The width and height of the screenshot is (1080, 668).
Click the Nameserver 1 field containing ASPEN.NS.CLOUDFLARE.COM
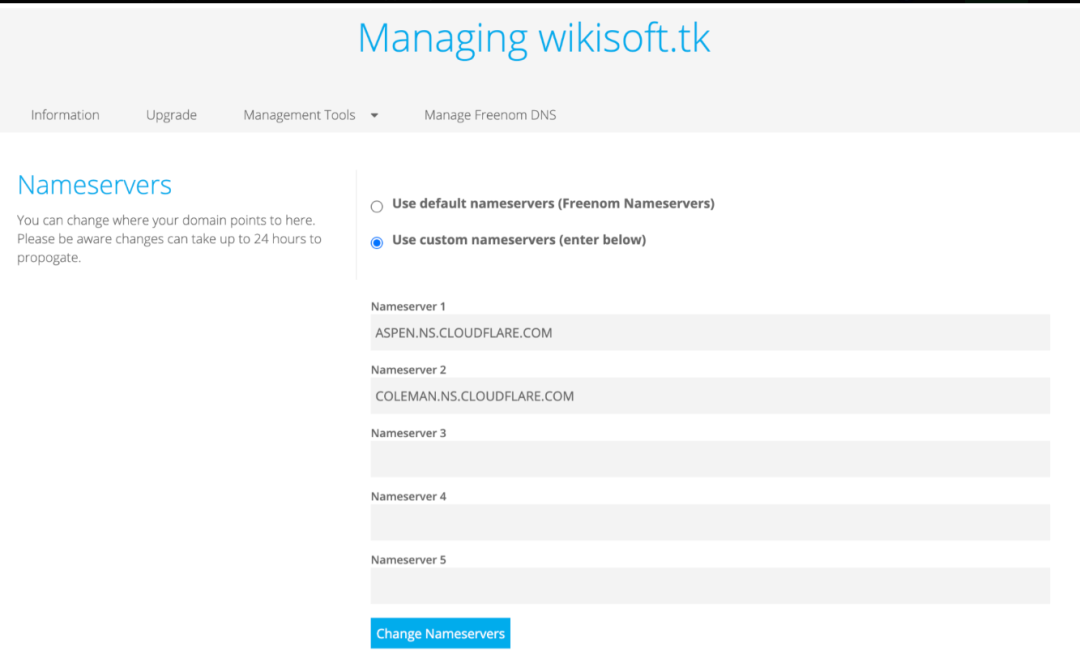click(x=710, y=333)
